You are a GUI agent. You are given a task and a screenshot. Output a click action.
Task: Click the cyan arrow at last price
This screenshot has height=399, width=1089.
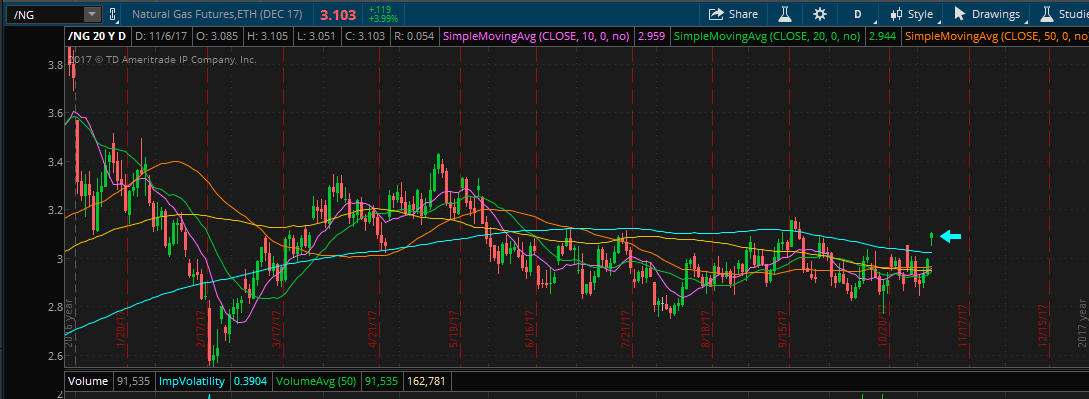[x=950, y=237]
